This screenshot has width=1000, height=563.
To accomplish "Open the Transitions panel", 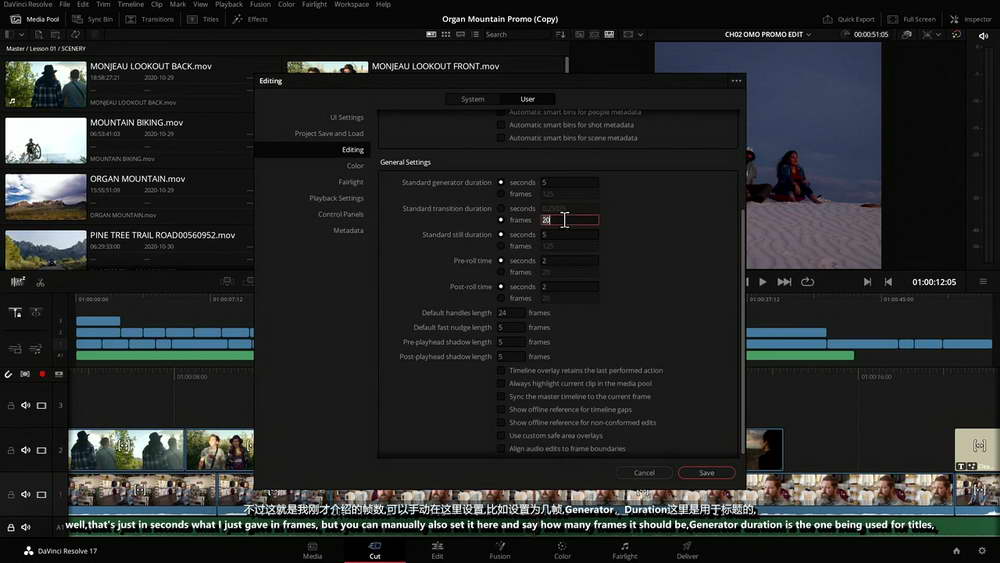I will click(150, 19).
